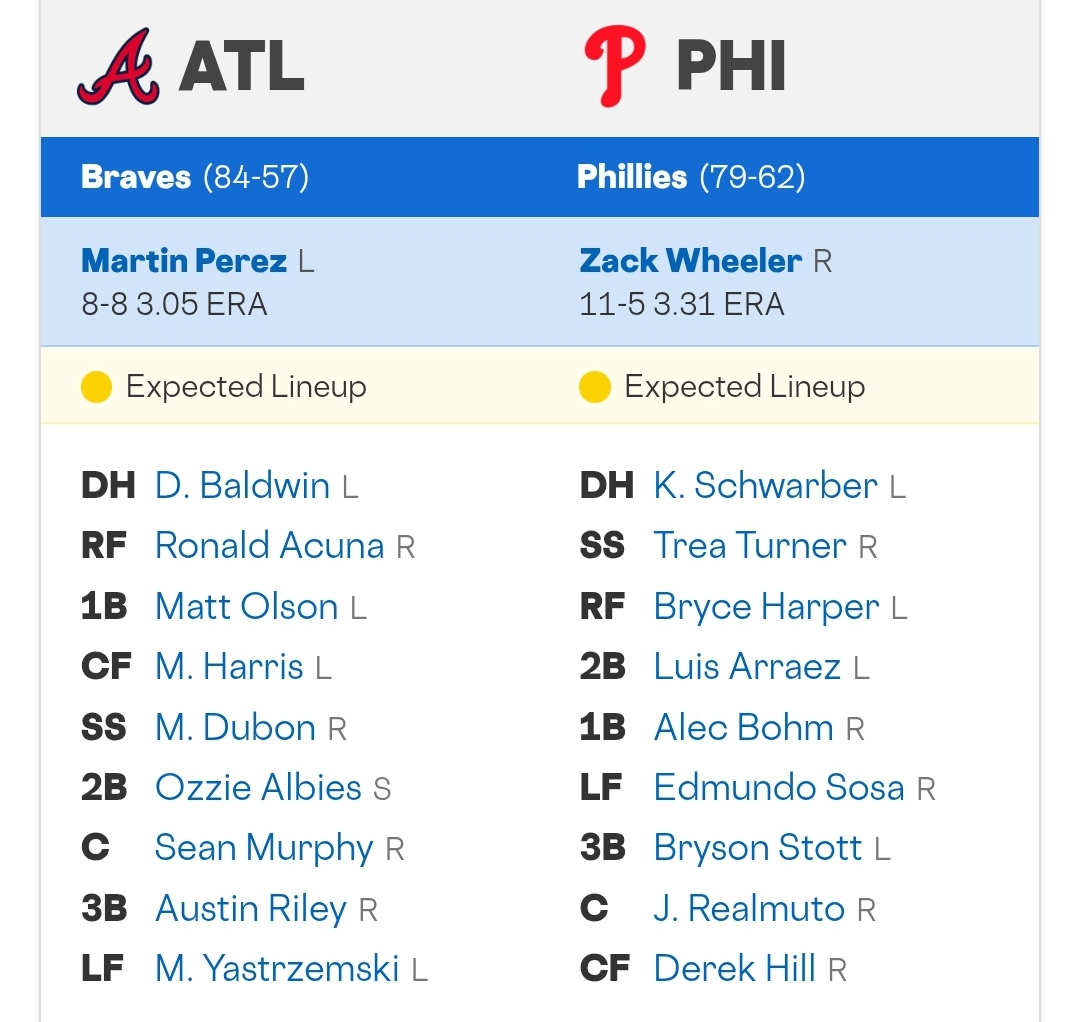The image size is (1080, 1022).
Task: Click J. Realmuto catcher link
Action: 749,908
